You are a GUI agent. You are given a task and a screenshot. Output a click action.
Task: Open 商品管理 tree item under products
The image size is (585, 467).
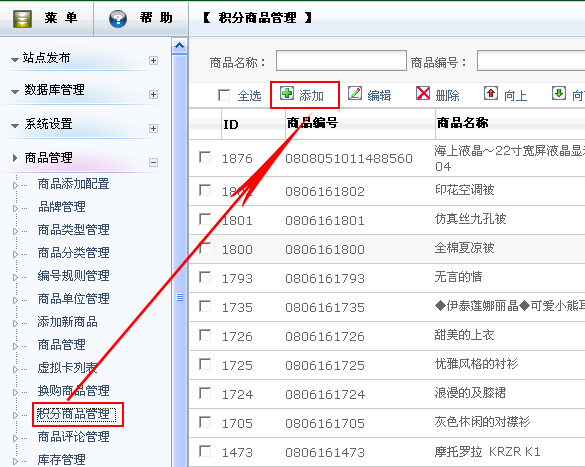coord(62,345)
